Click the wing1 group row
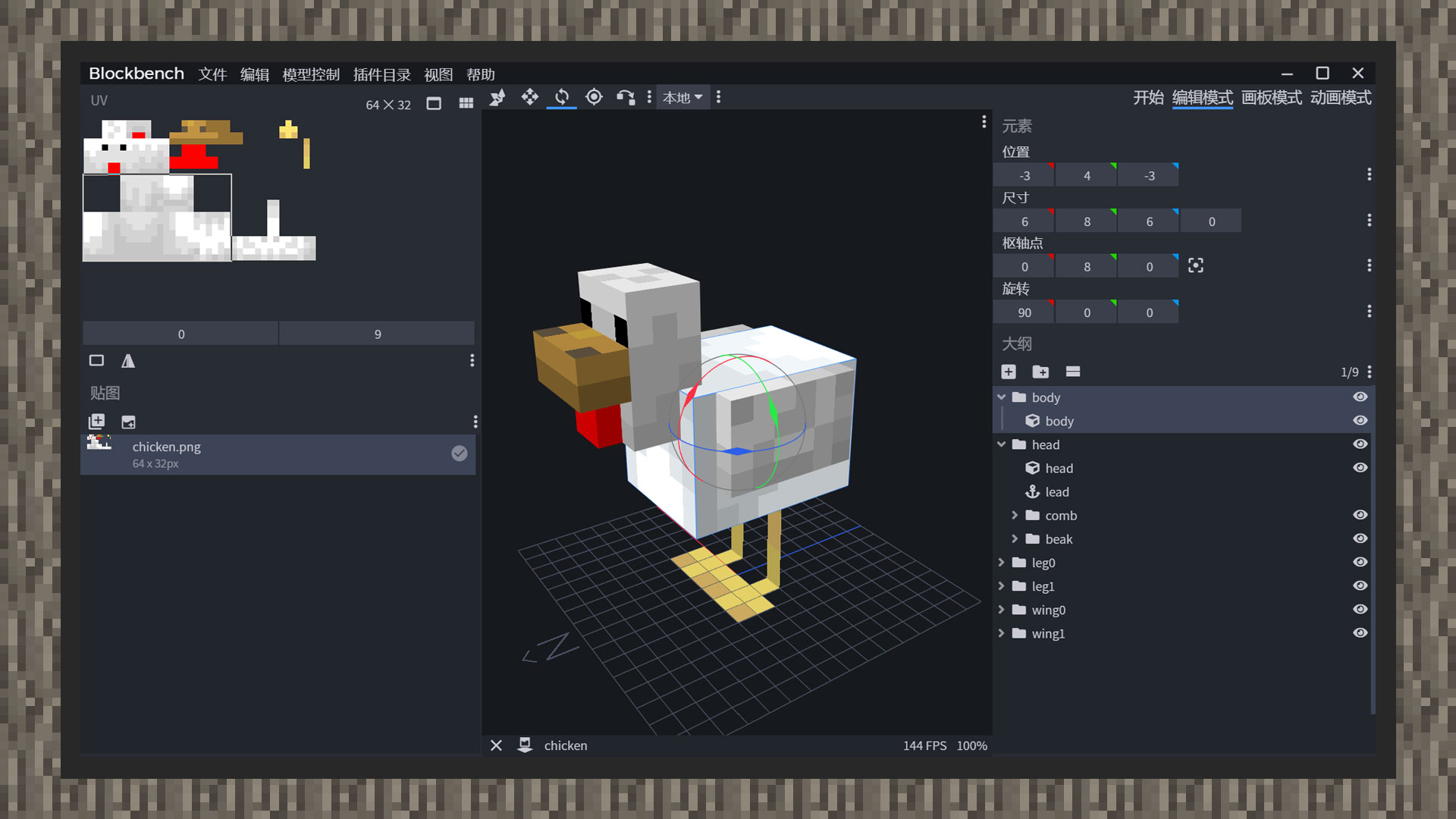1456x819 pixels. 1183,633
